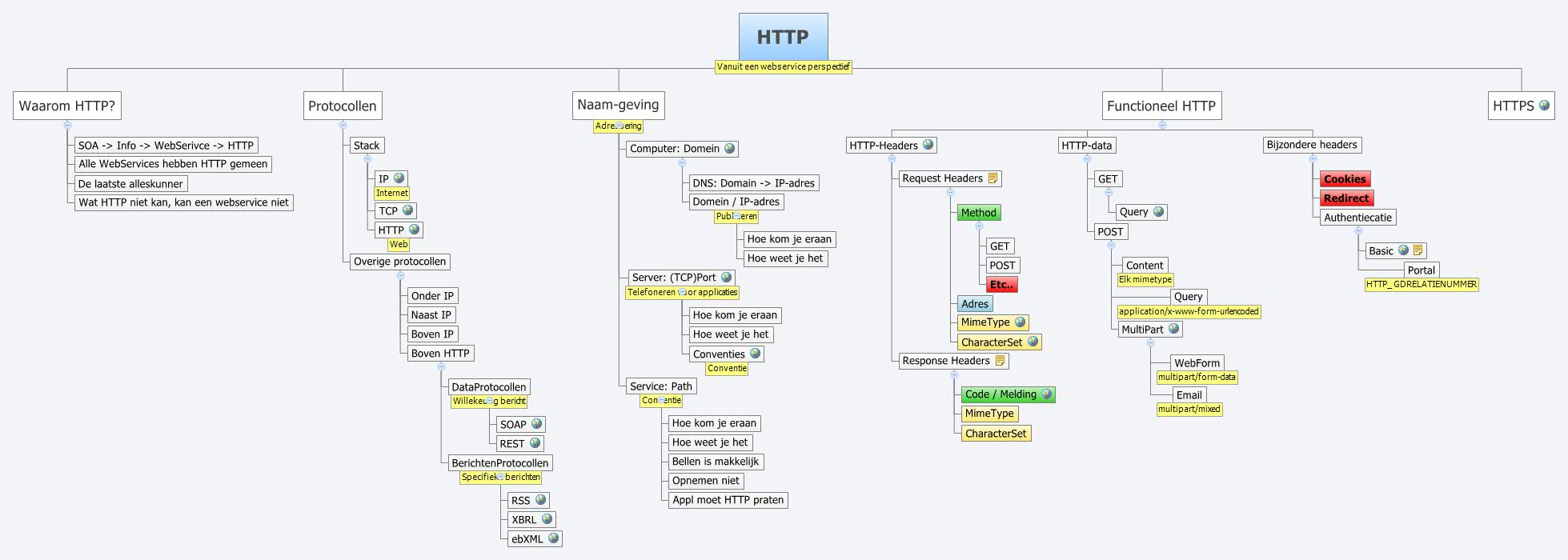
Task: Open the globe link icon beside HTTPS
Action: coord(1544,105)
